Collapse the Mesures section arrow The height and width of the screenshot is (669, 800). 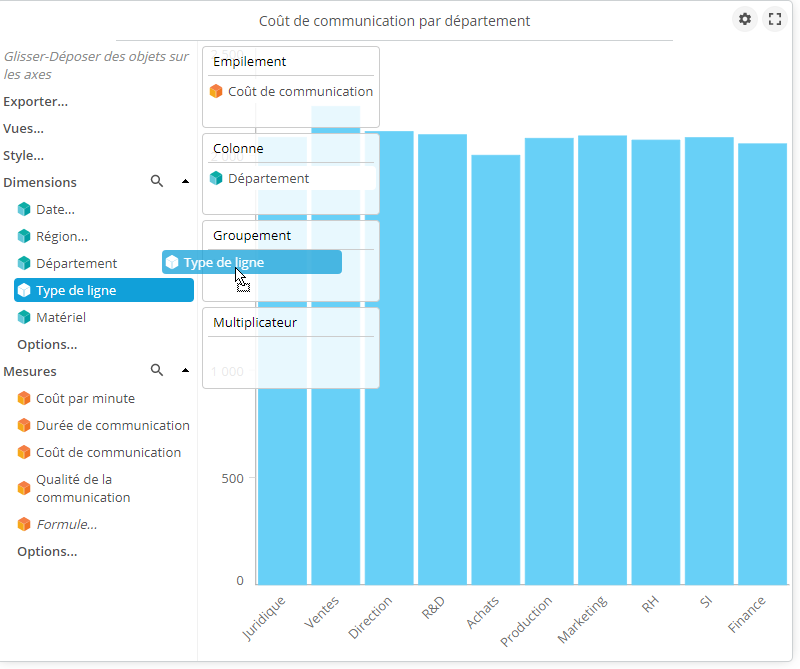point(185,371)
